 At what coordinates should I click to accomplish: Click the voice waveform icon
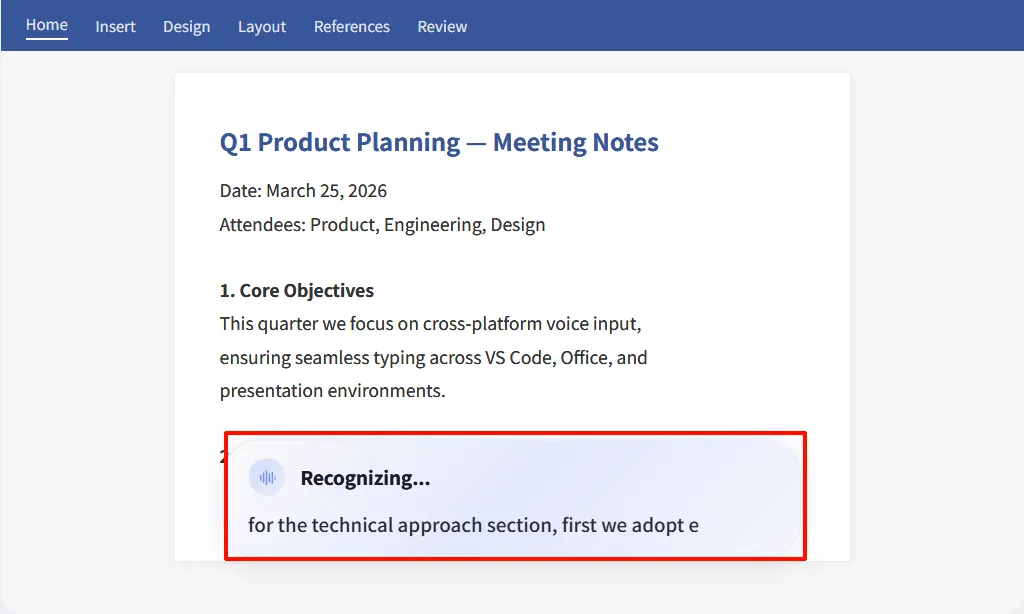[267, 478]
